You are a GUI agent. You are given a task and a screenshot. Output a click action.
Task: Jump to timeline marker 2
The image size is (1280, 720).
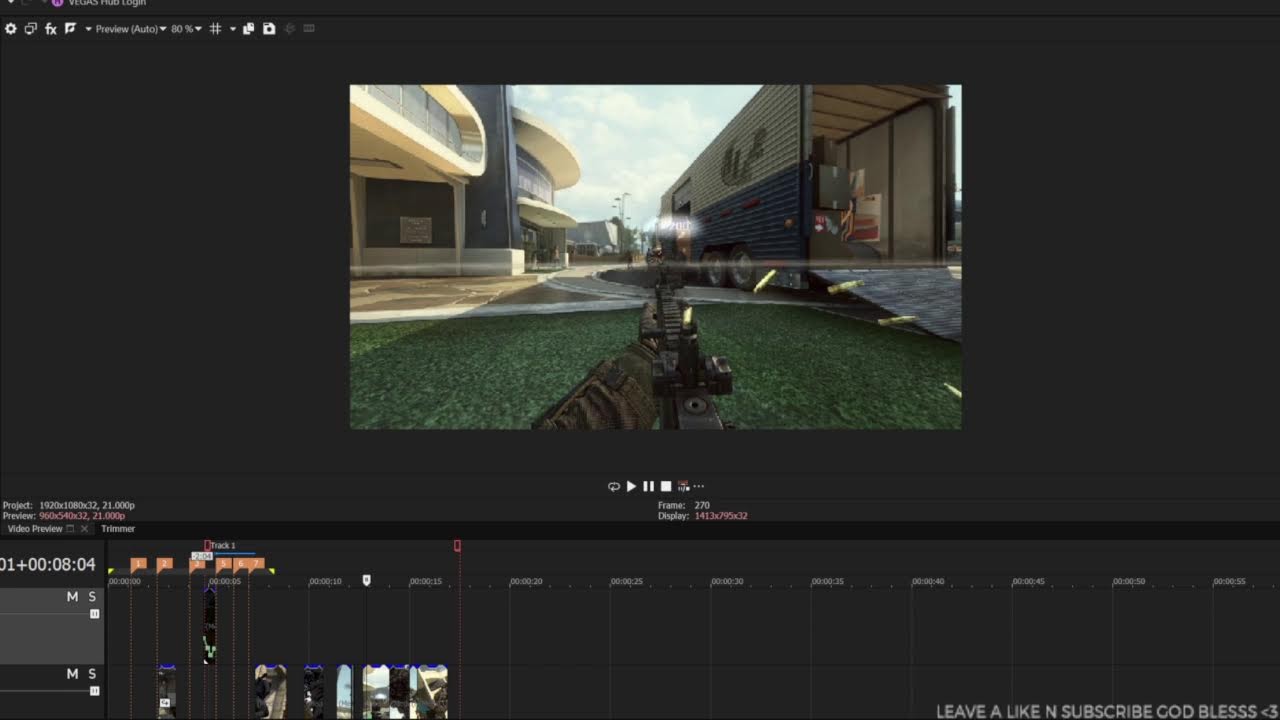click(164, 564)
